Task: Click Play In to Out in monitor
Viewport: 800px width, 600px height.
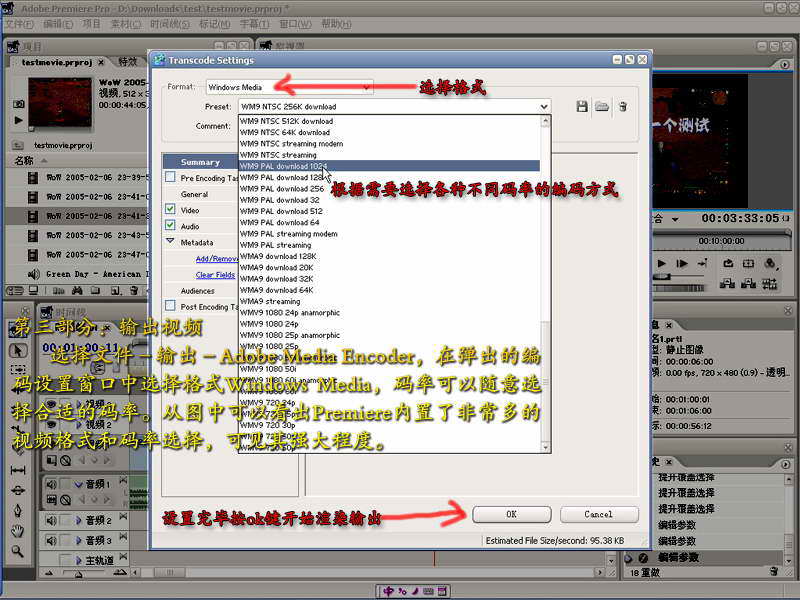Action: [682, 263]
